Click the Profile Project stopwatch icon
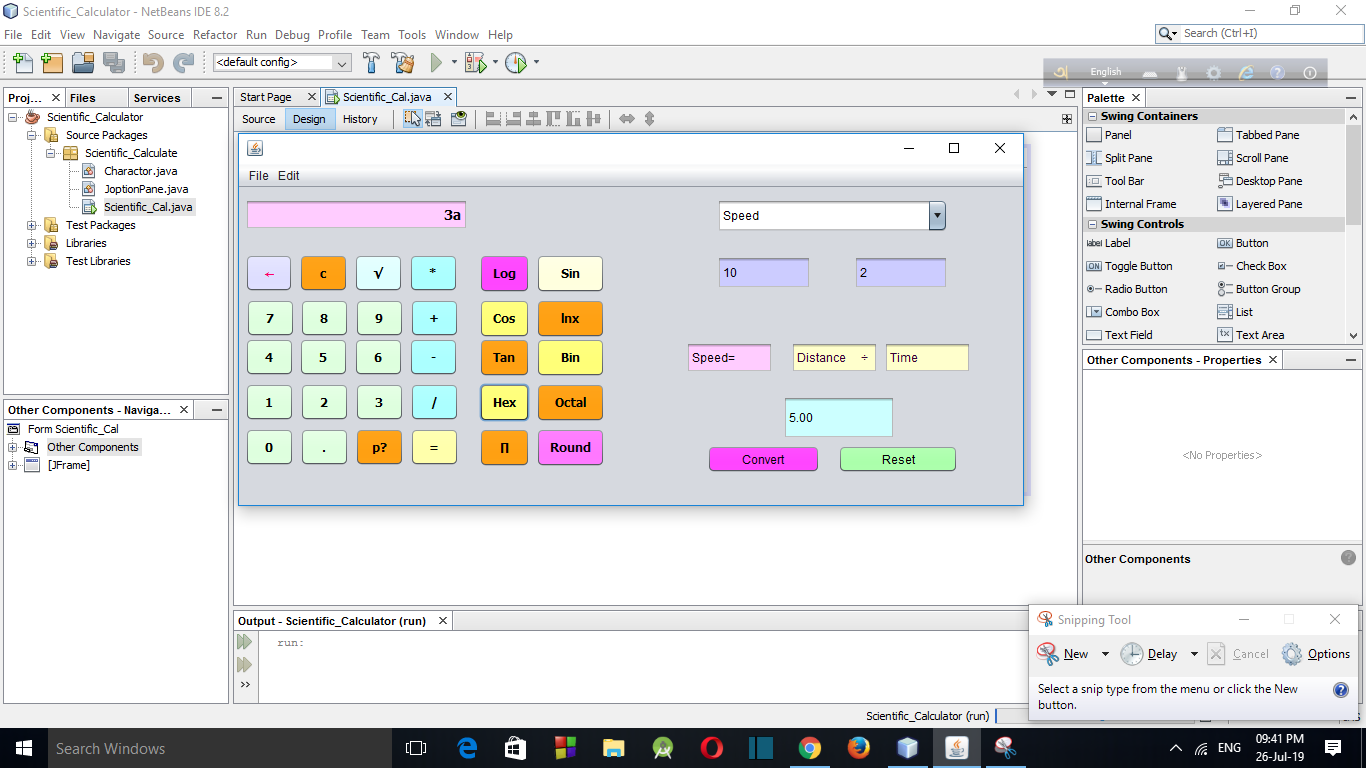The width and height of the screenshot is (1366, 768). click(x=515, y=62)
